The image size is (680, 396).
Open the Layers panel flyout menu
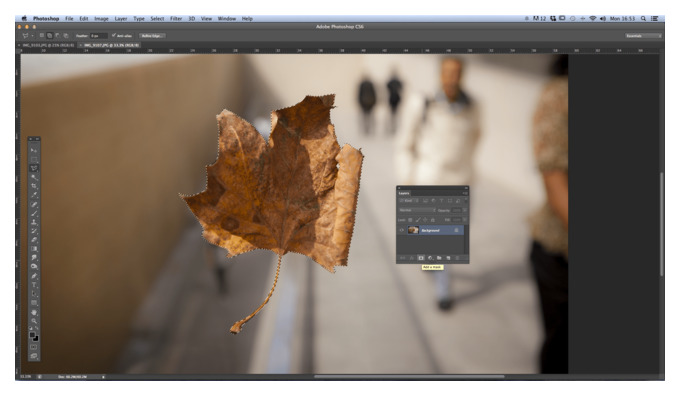point(465,193)
